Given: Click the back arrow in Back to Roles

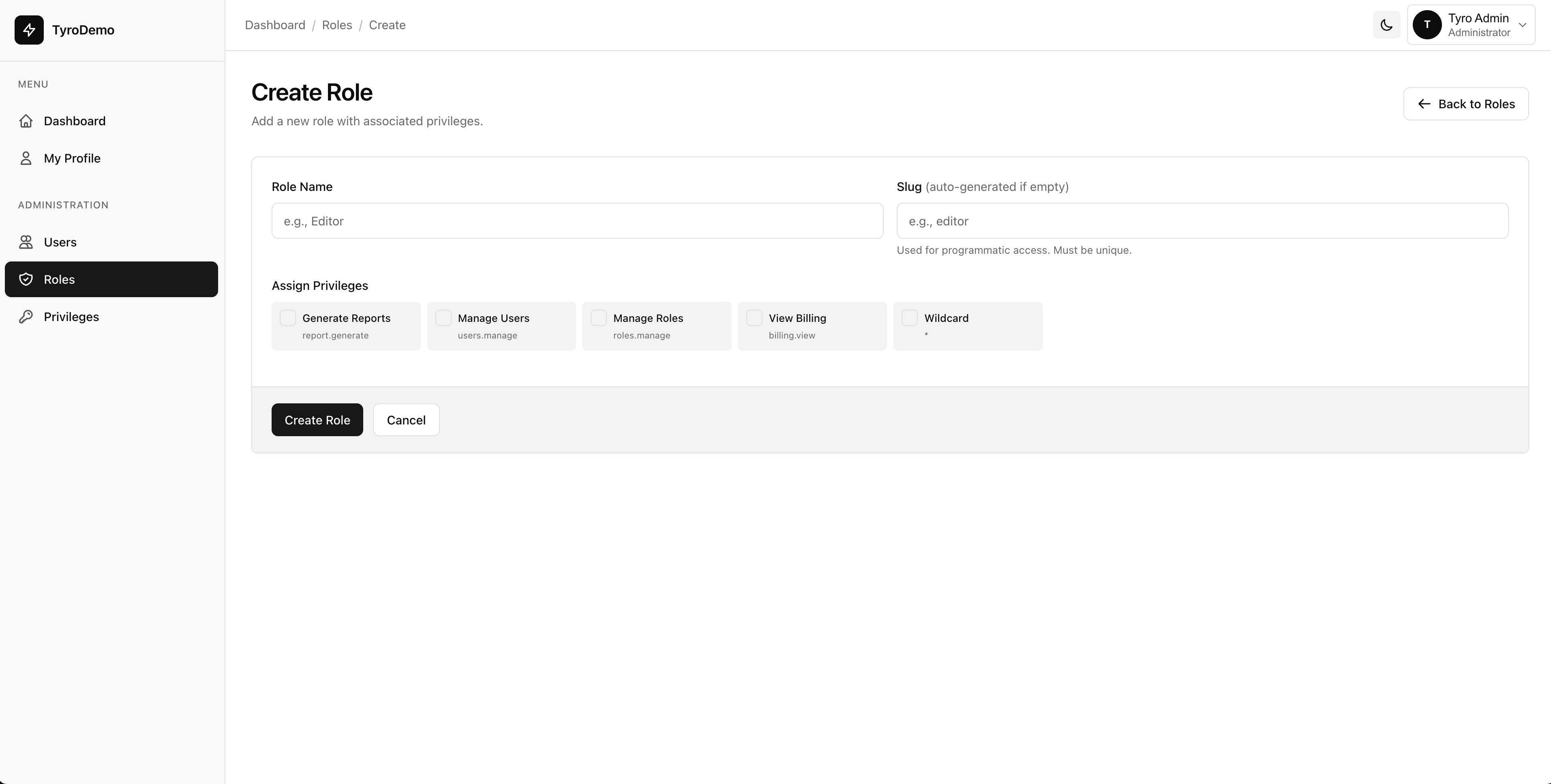Looking at the screenshot, I should 1424,103.
